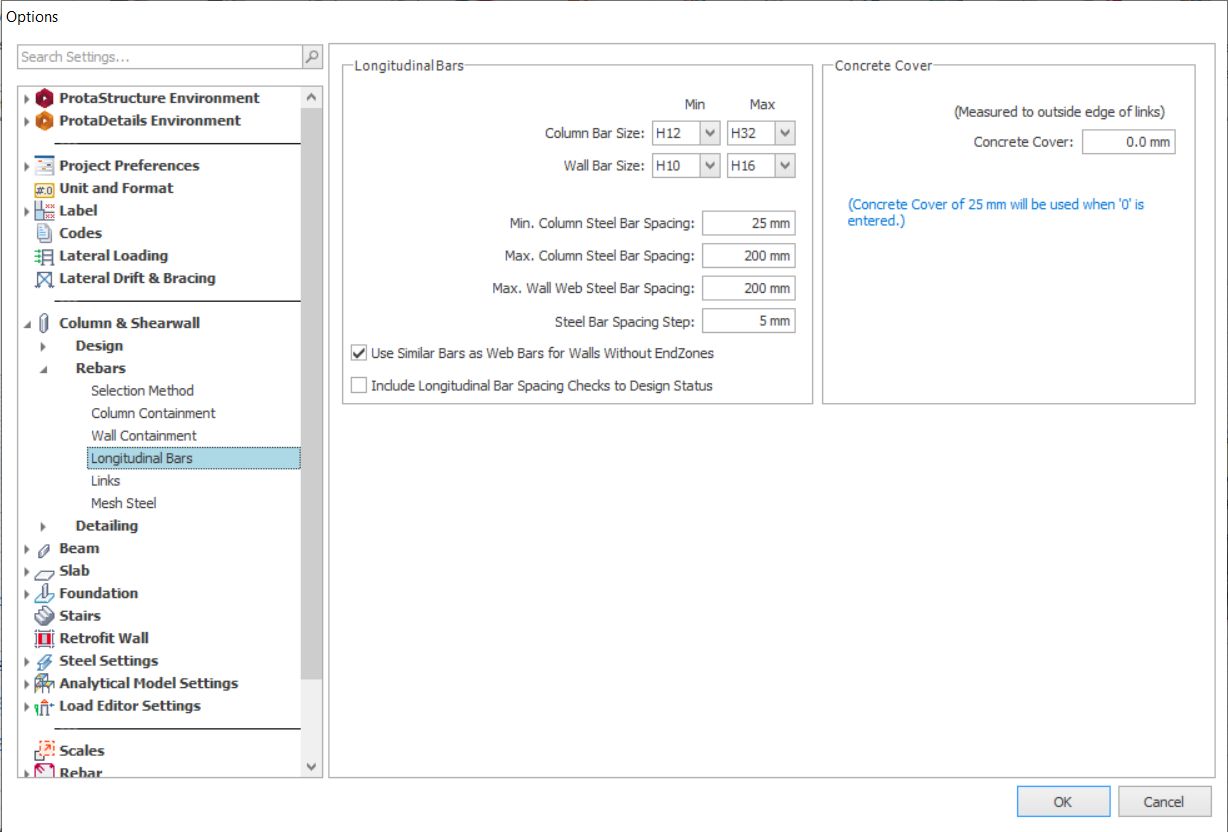Click the search magnifier icon

point(312,58)
